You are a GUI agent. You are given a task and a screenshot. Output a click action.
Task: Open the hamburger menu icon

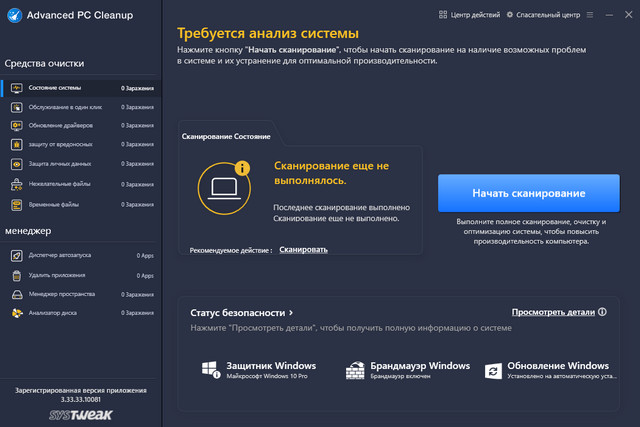590,15
